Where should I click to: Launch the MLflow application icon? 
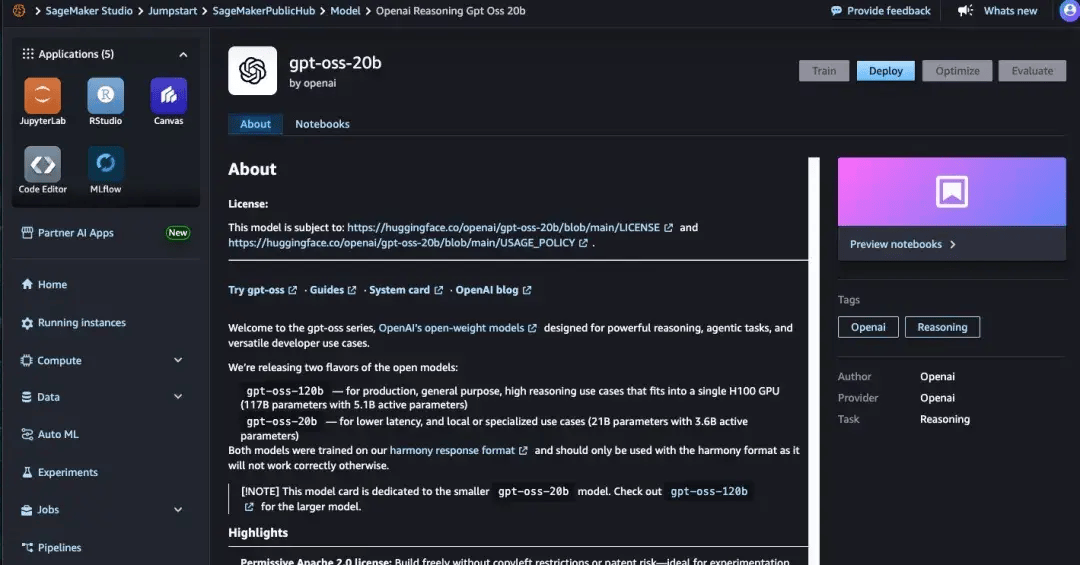(x=105, y=165)
